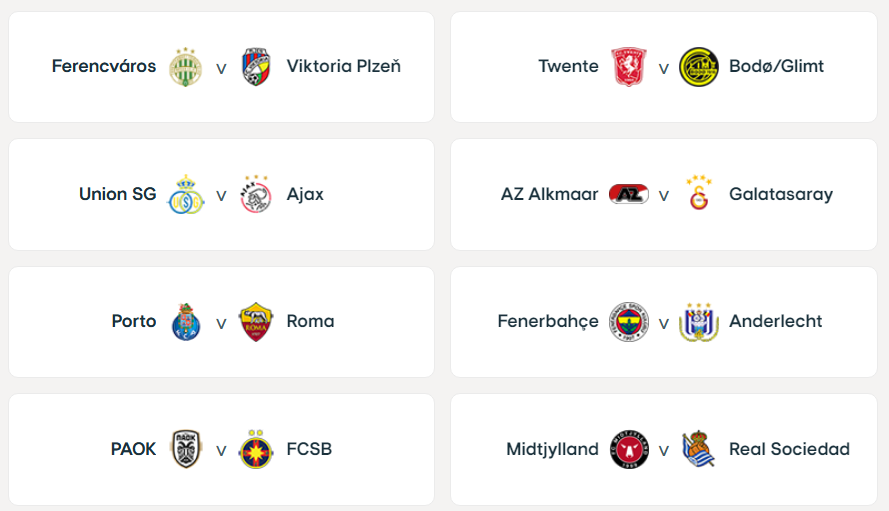Image resolution: width=889 pixels, height=511 pixels.
Task: Click the Real Sociedad crest
Action: tap(699, 449)
